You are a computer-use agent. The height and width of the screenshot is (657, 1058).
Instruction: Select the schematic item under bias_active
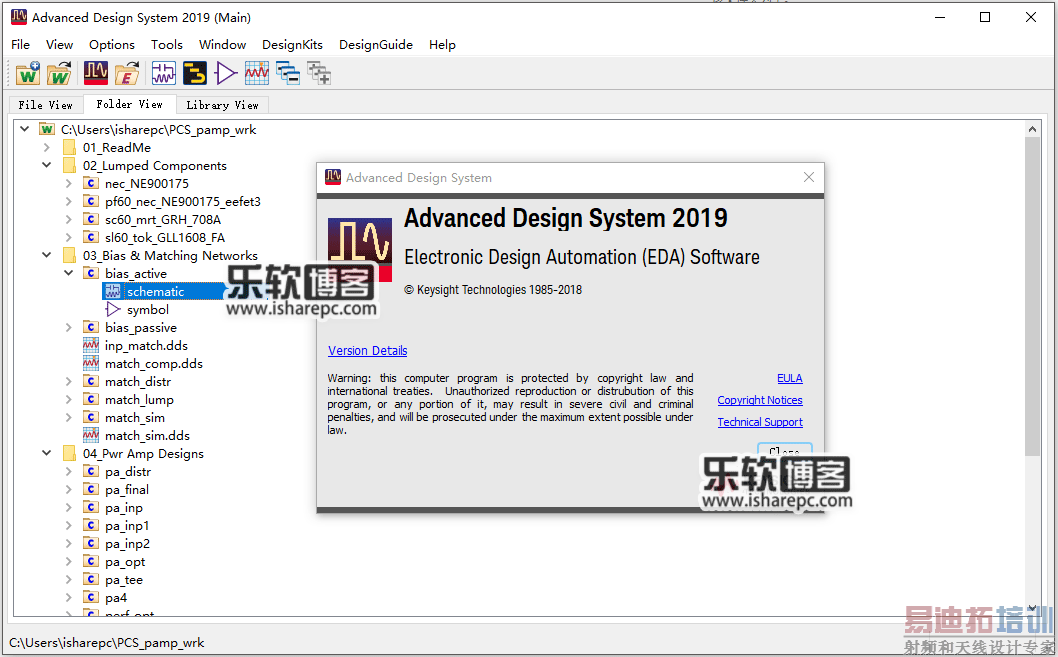tap(156, 291)
